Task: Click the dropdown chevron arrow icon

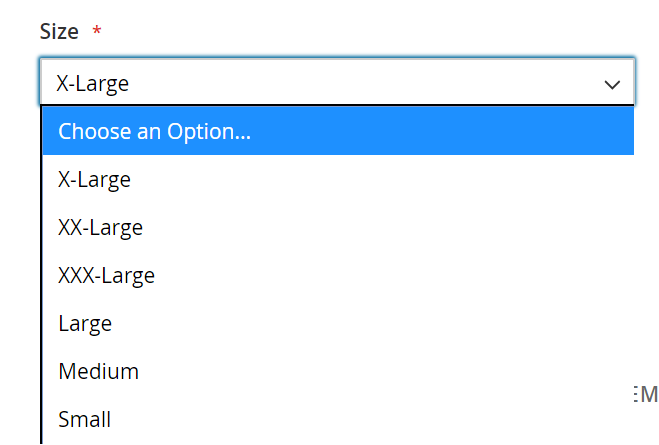Action: click(613, 84)
